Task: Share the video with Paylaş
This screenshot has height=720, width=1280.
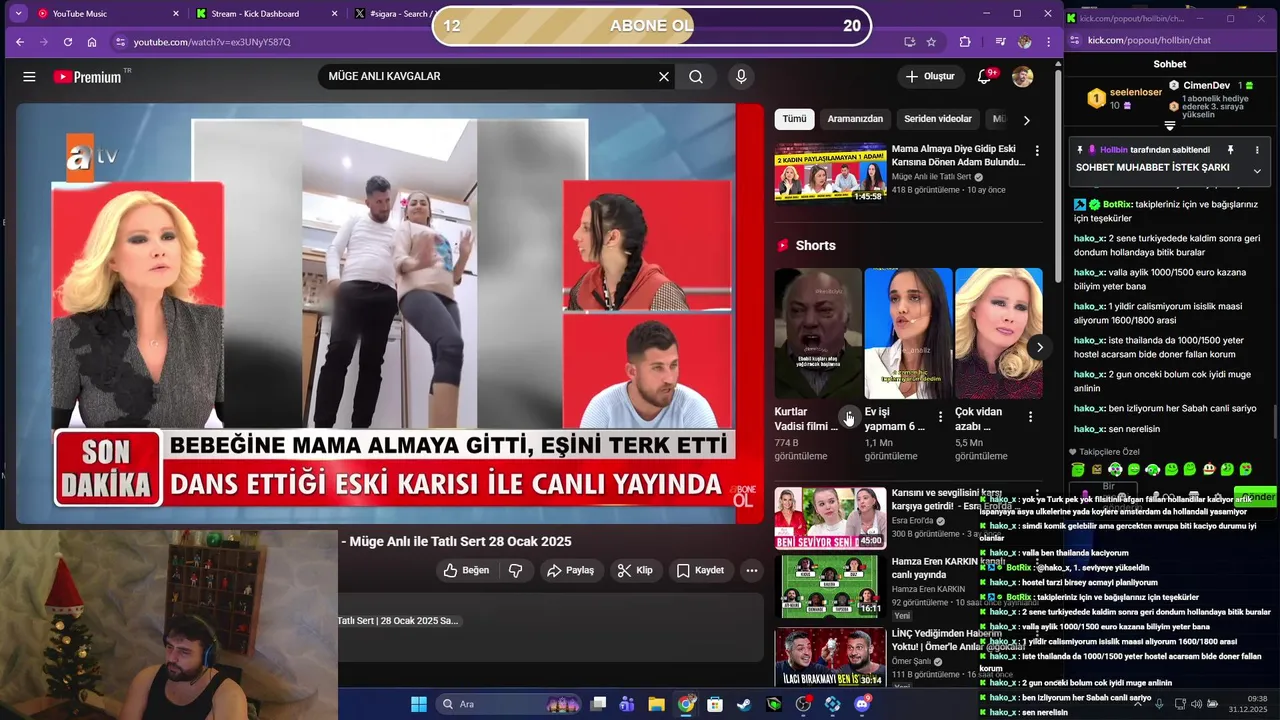Action: (570, 570)
